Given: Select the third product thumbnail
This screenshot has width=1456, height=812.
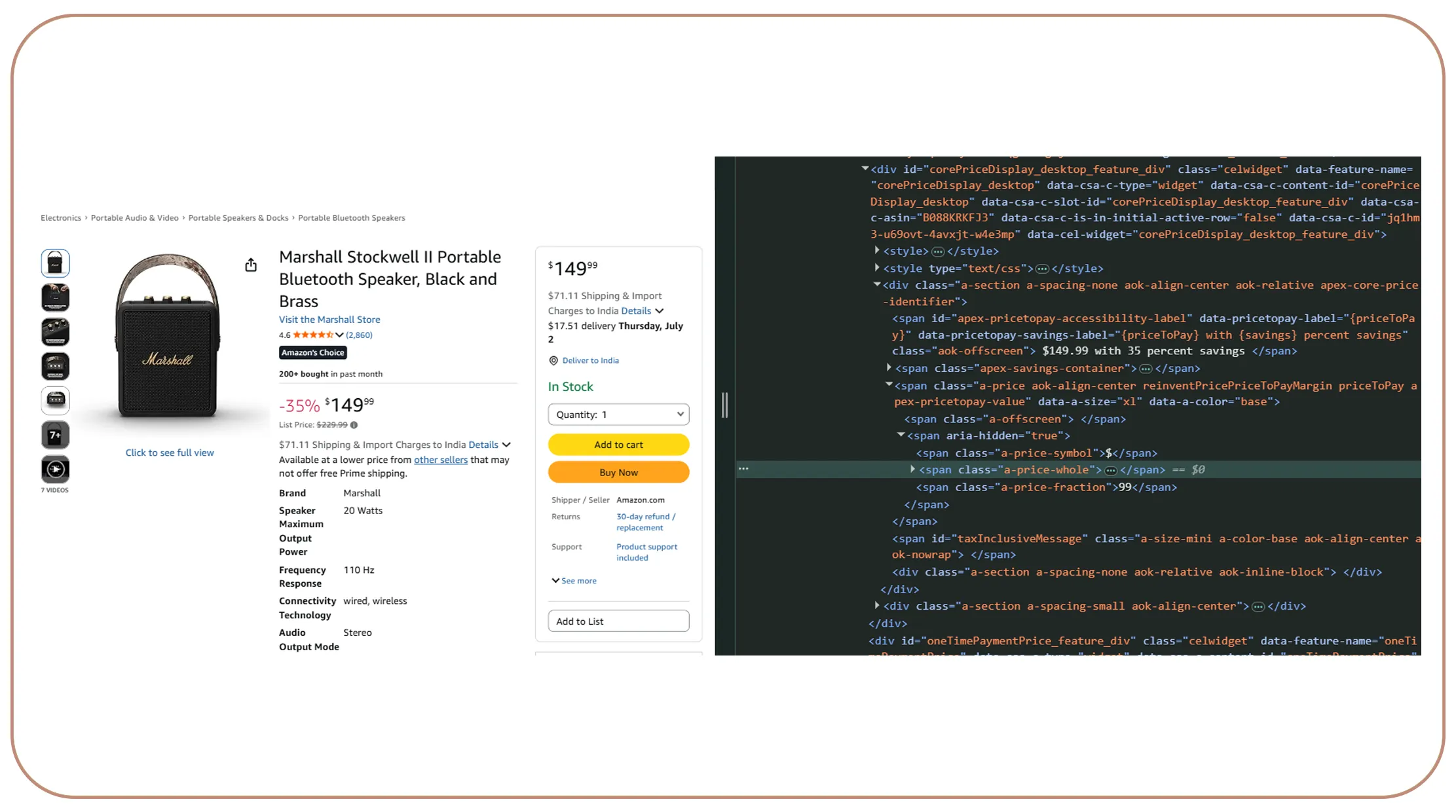Looking at the screenshot, I should pyautogui.click(x=56, y=332).
